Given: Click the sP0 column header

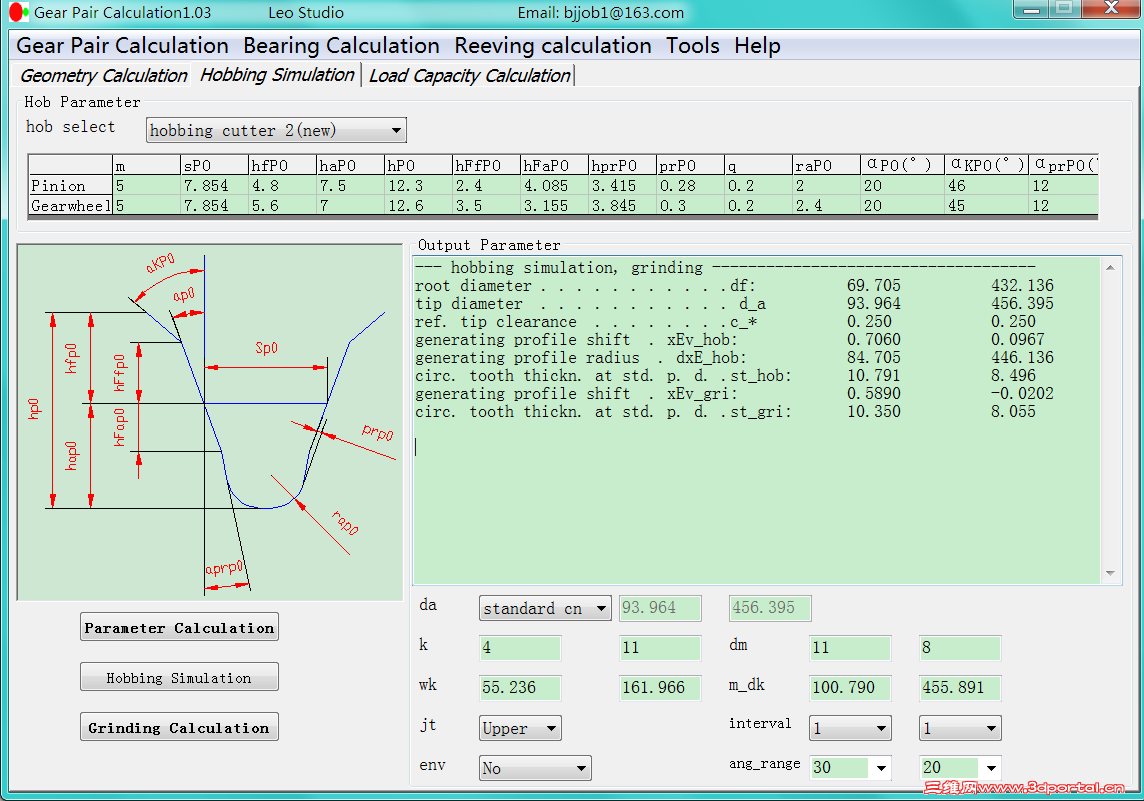Looking at the screenshot, I should coord(214,165).
